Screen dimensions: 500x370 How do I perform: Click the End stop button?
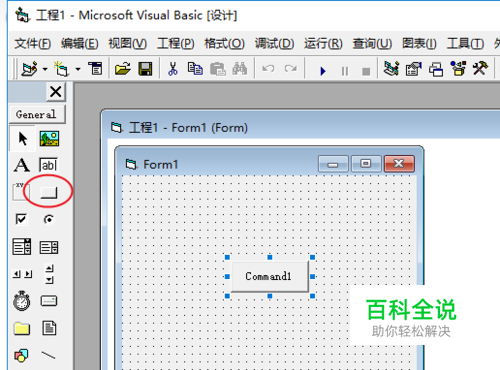[366, 71]
